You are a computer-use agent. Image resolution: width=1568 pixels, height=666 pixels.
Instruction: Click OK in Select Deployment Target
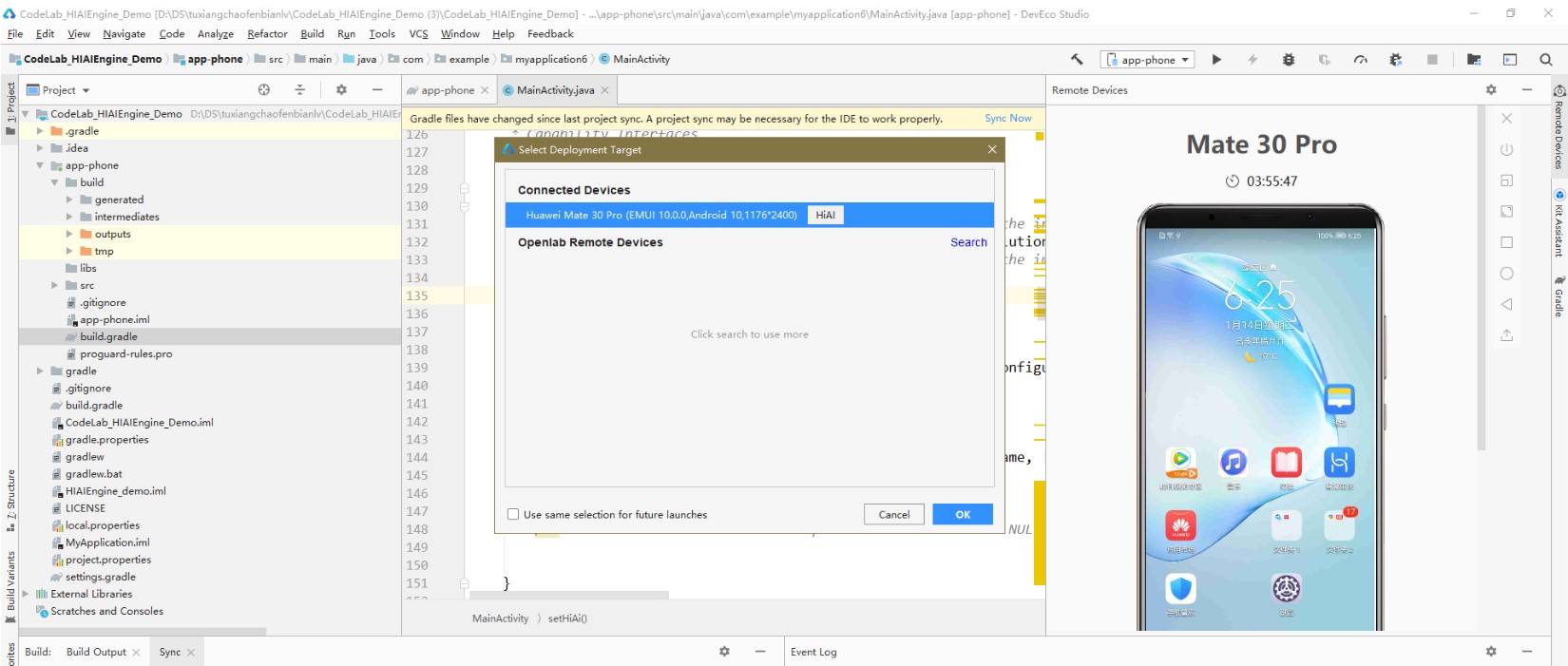pyautogui.click(x=963, y=514)
